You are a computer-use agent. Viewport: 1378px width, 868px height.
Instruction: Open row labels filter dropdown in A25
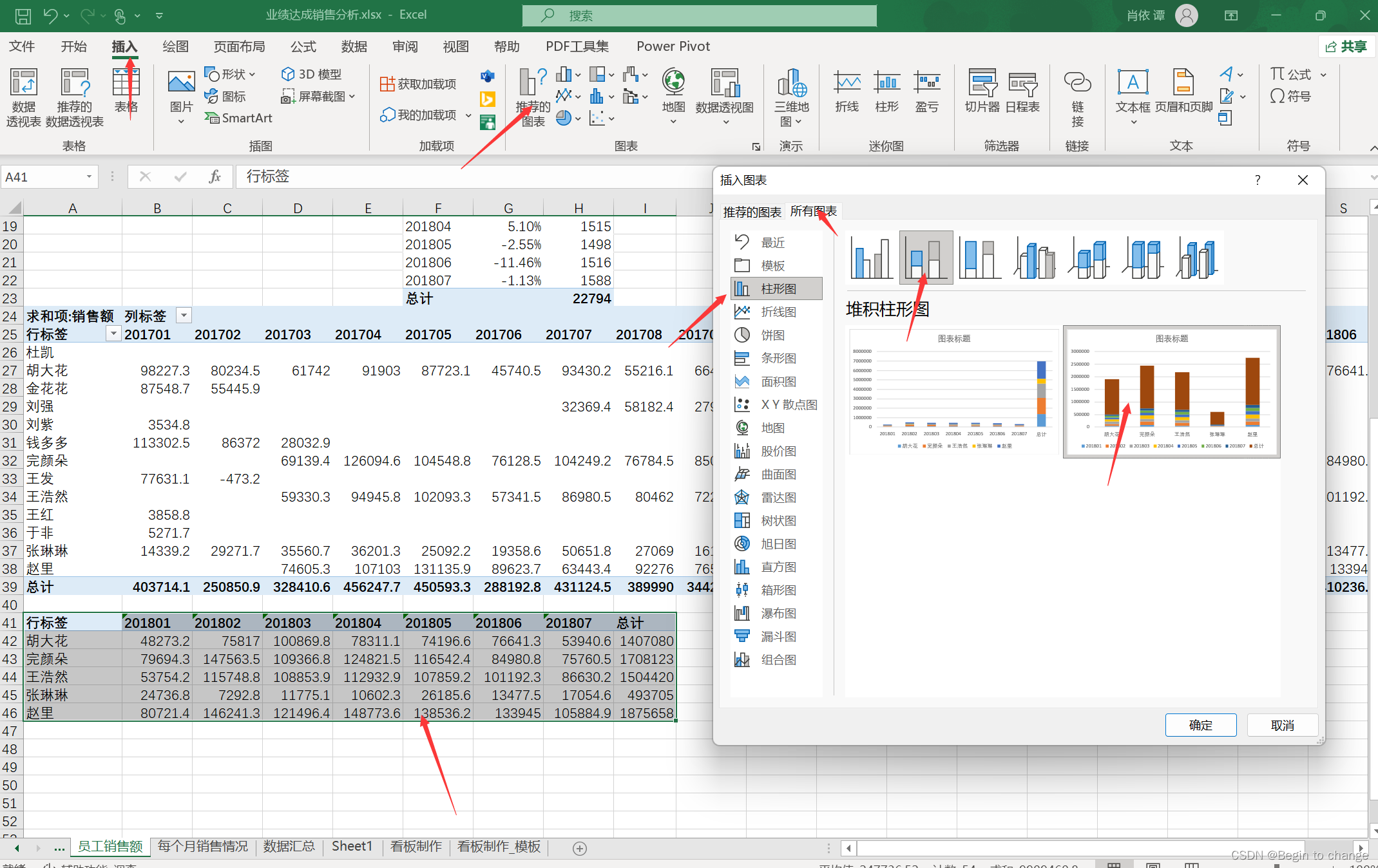[x=113, y=334]
